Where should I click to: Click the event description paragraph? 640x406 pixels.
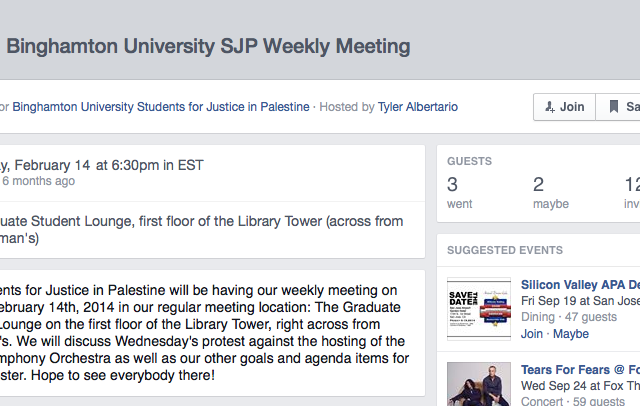pos(204,333)
